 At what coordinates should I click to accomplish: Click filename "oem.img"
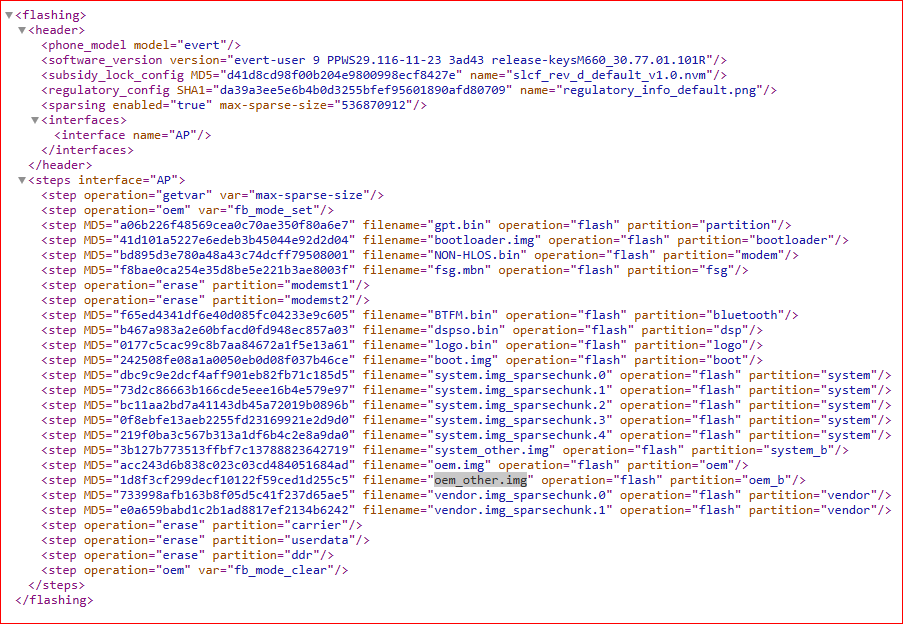click(x=459, y=465)
